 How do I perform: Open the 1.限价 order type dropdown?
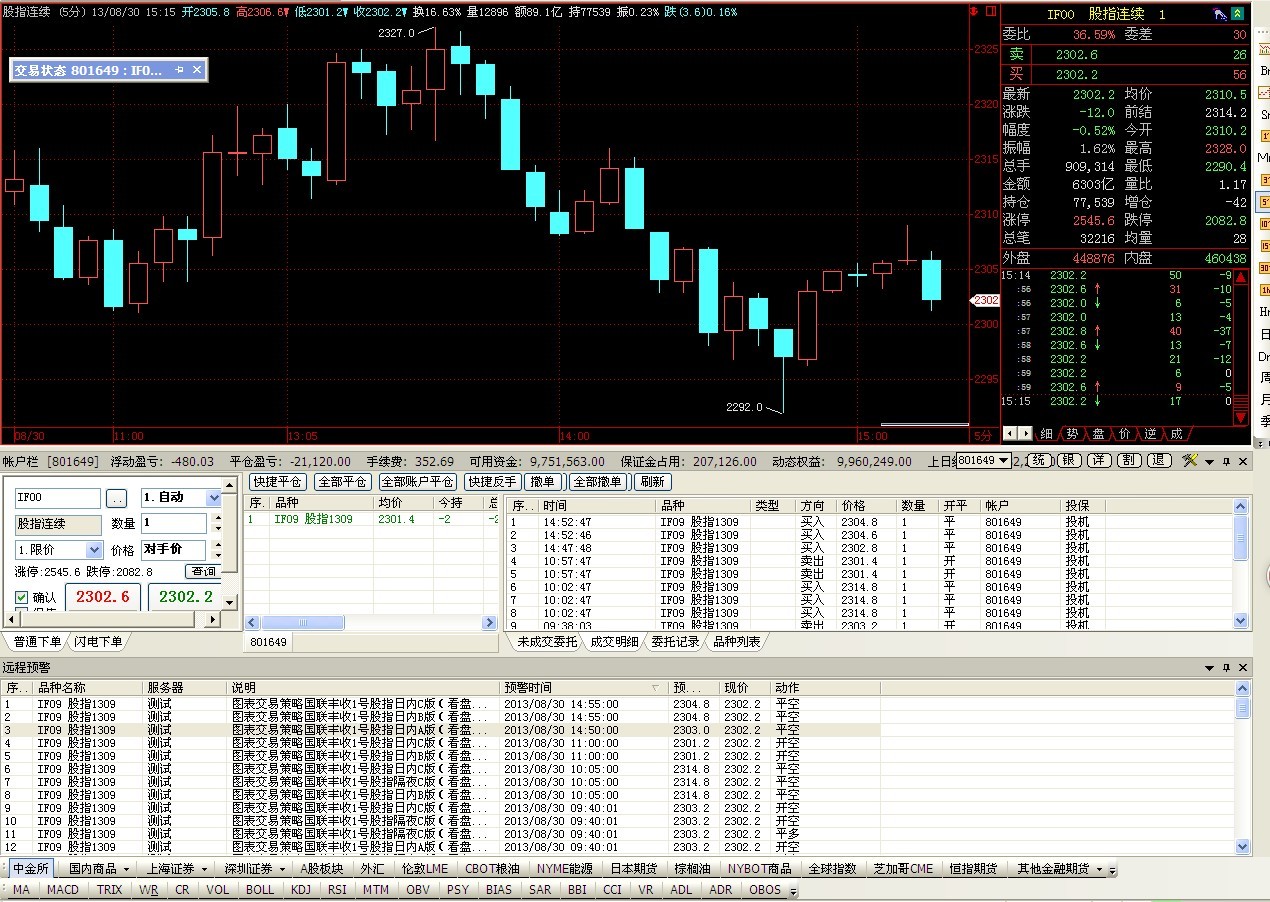coord(94,550)
